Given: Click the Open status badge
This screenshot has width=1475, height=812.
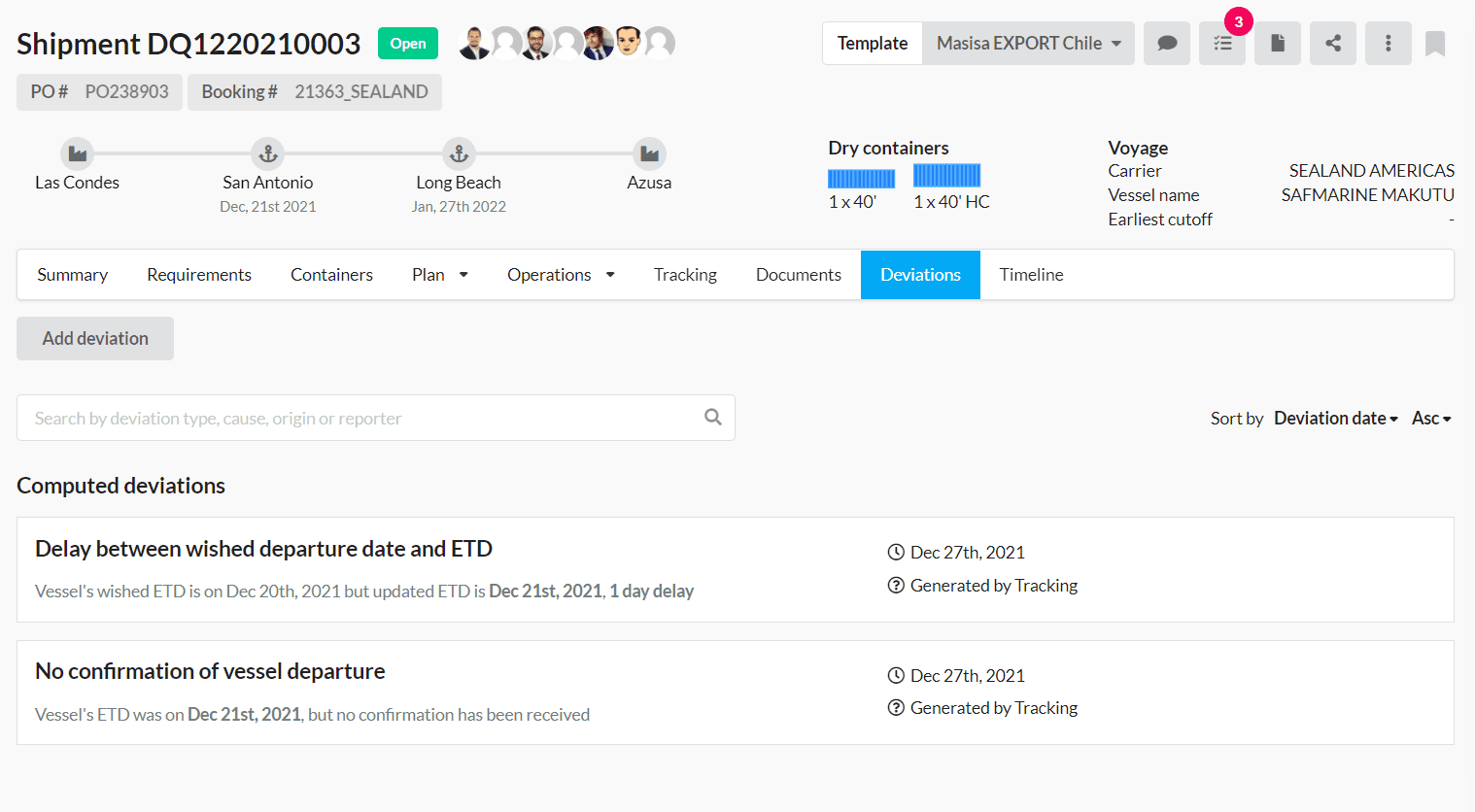Looking at the screenshot, I should pos(408,43).
